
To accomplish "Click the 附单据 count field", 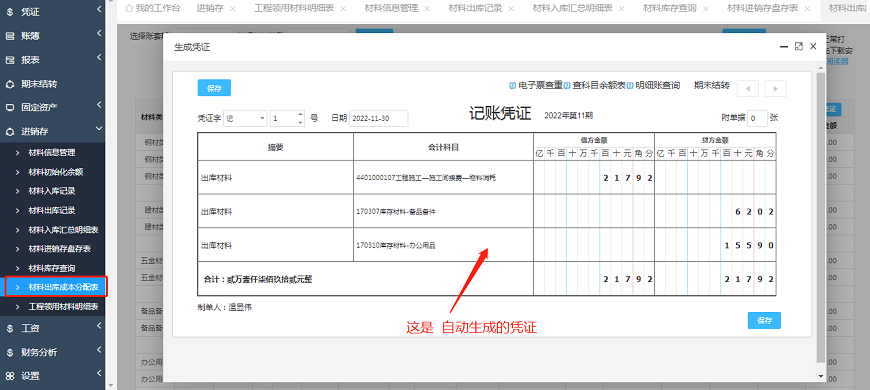I will 757,118.
